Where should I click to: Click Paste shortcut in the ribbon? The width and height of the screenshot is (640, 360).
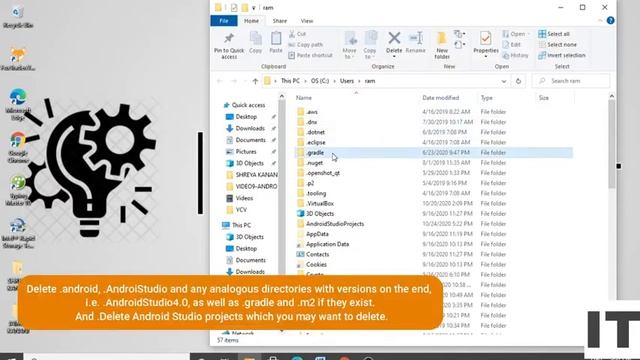click(x=310, y=55)
